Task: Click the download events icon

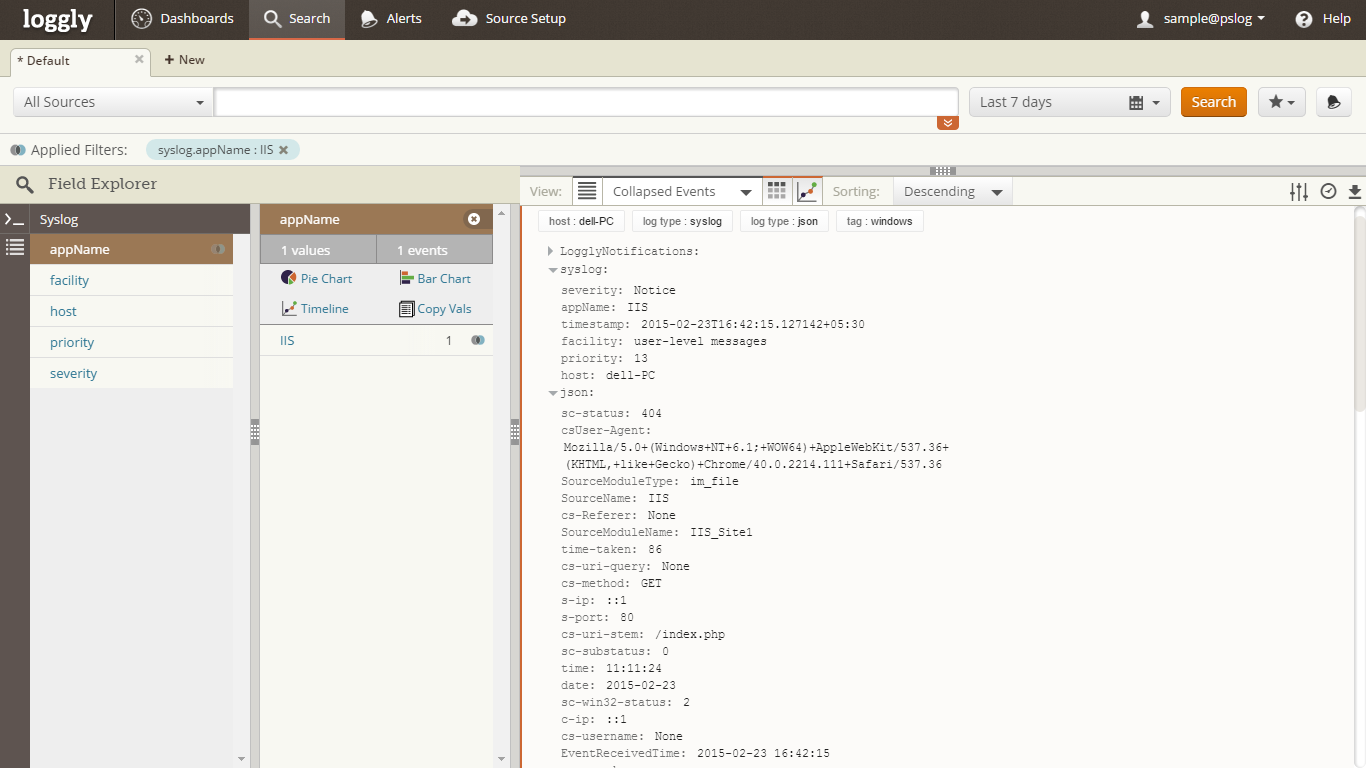Action: coord(1355,191)
